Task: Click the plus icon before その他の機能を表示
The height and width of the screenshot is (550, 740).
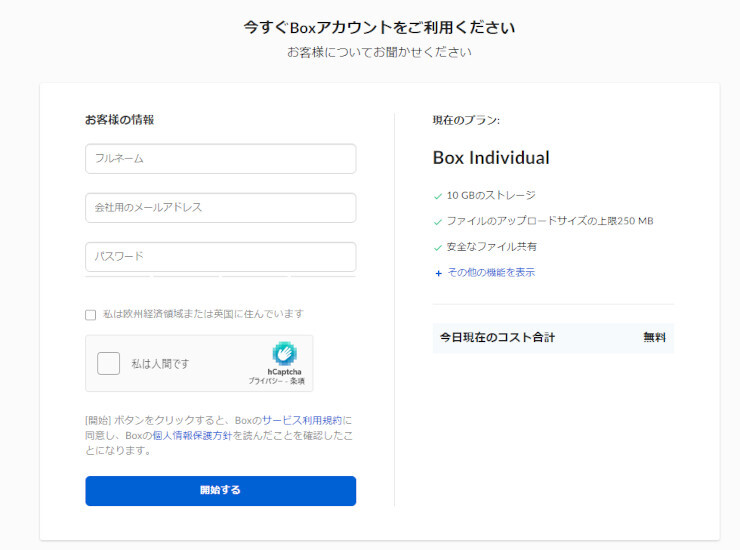Action: coord(438,273)
